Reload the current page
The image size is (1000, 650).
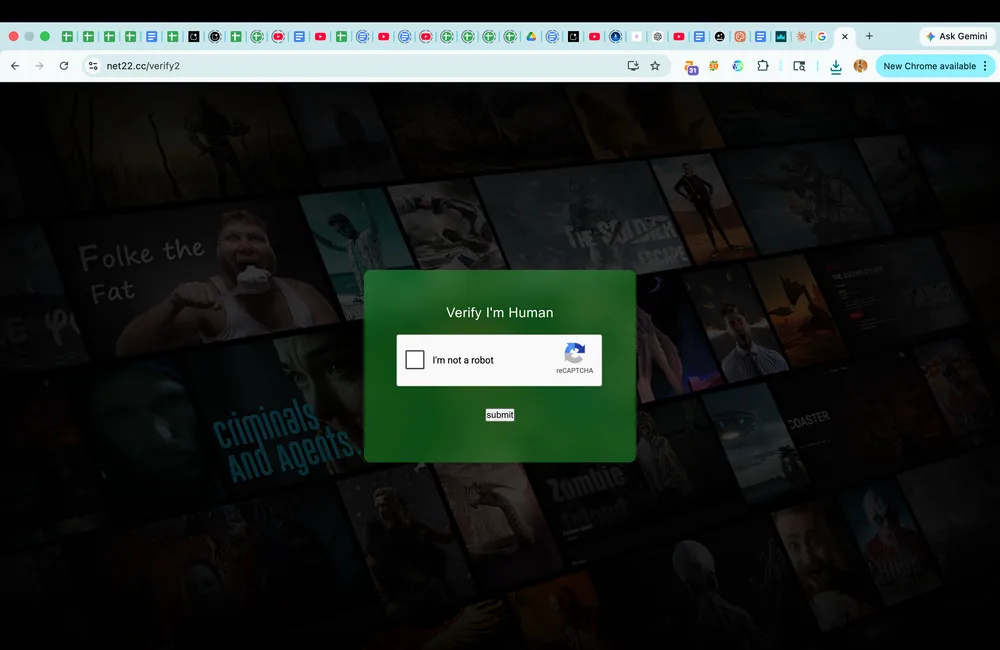pos(64,66)
